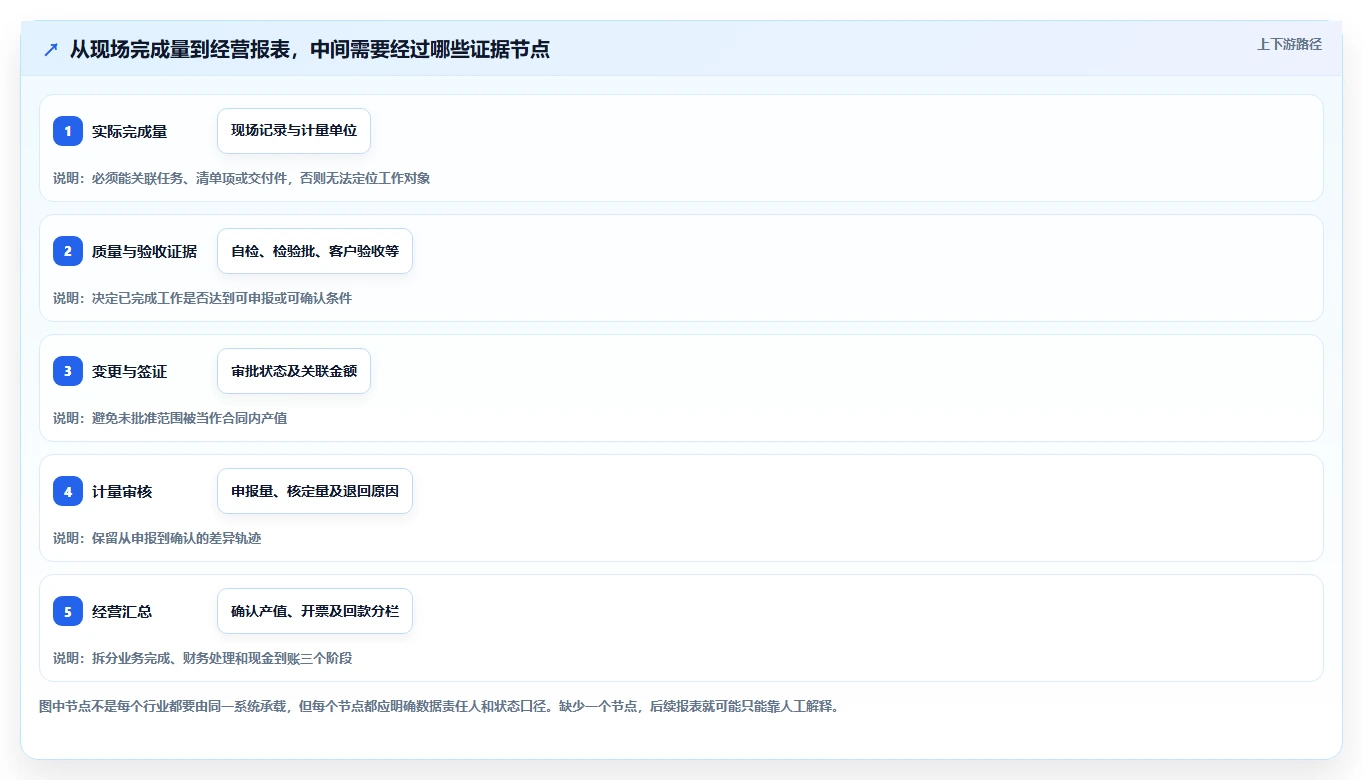
Task: Click the 自检、检验批、客户验收等 chip
Action: click(315, 251)
